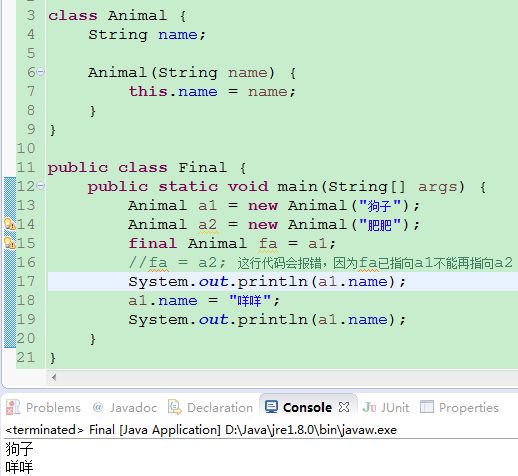Click the console output line 咩咩
Image resolution: width=518 pixels, height=476 pixels.
tap(19, 467)
